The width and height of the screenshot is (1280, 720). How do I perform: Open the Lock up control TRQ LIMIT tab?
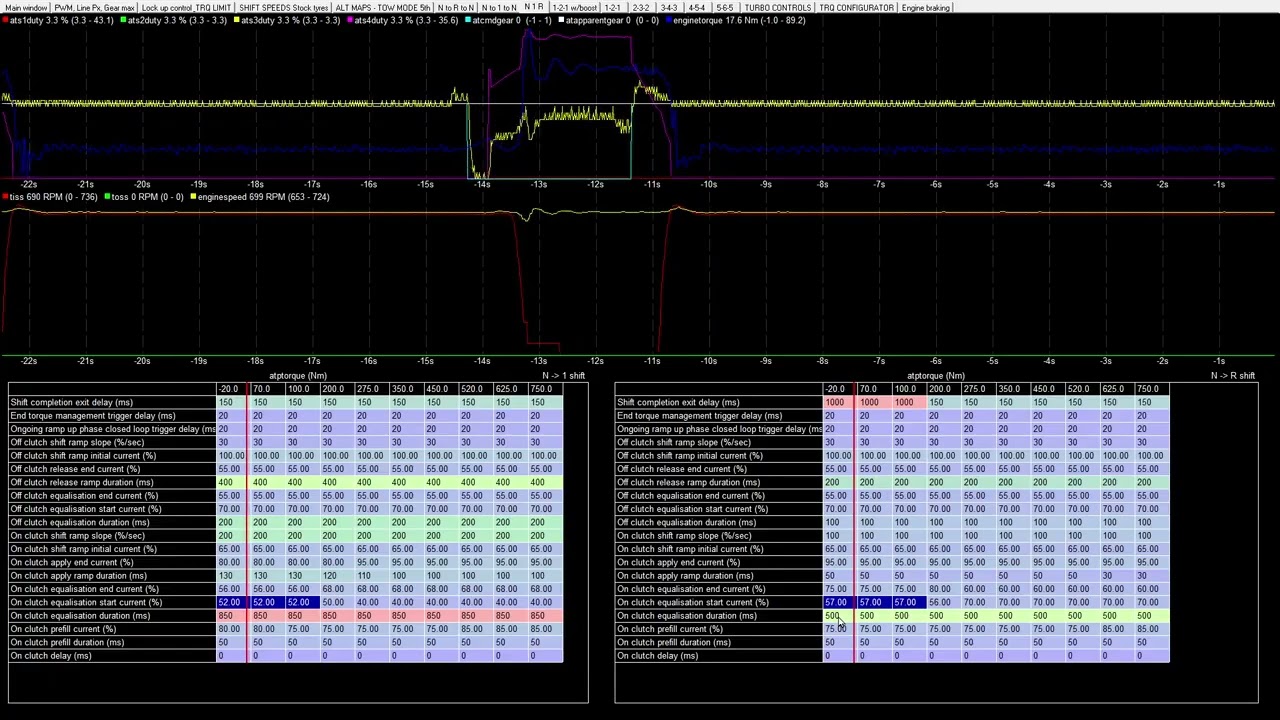[x=186, y=8]
